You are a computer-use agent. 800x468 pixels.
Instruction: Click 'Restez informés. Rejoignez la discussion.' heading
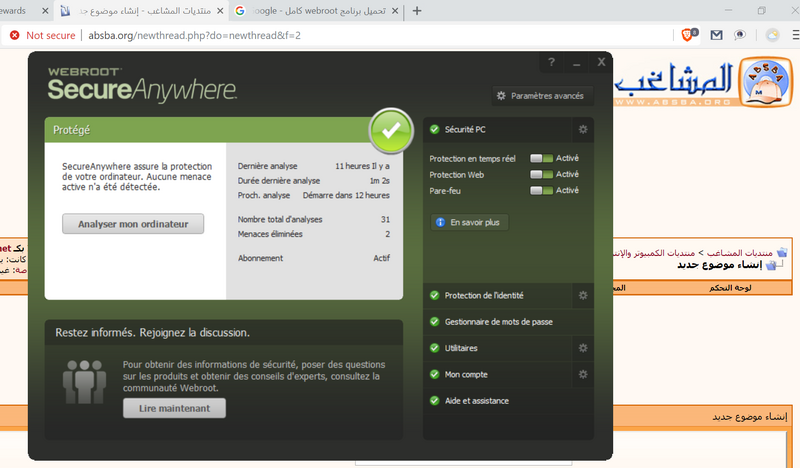(x=153, y=333)
